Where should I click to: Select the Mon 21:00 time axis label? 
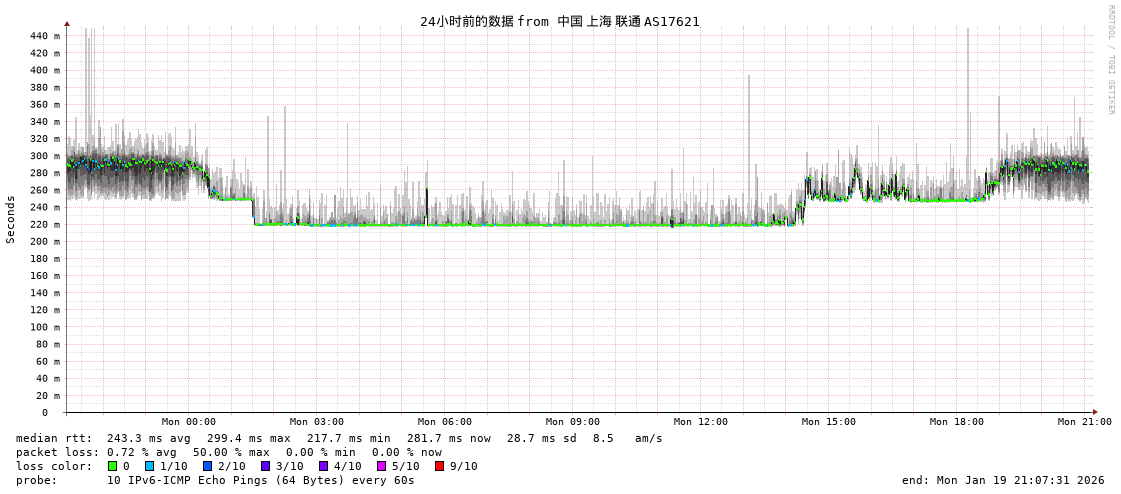[1084, 422]
